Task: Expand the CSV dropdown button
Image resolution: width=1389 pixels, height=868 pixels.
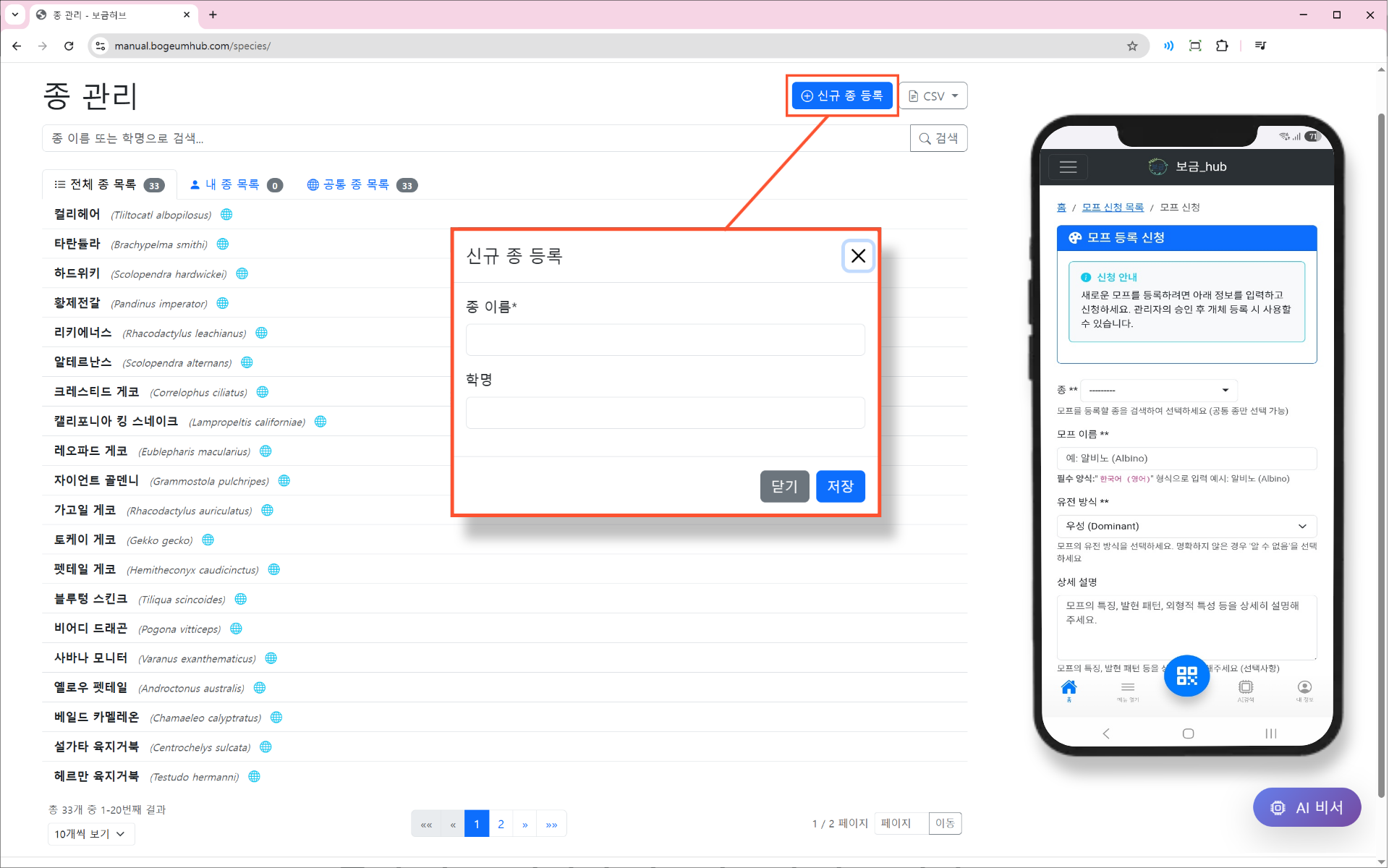Action: tap(934, 96)
